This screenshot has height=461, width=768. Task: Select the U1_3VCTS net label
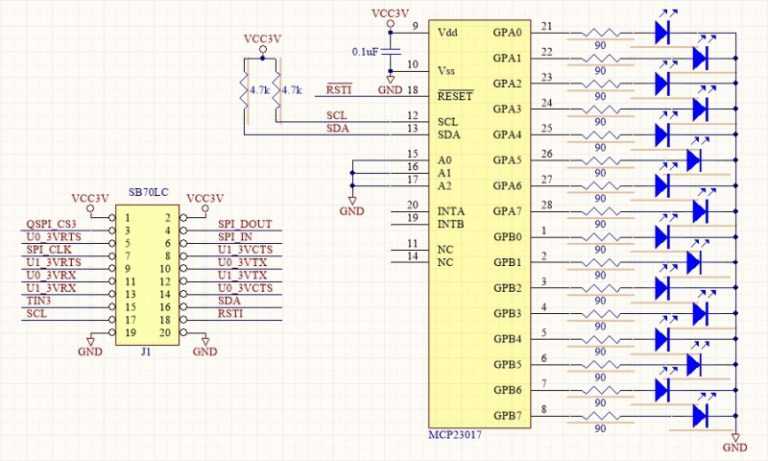click(x=245, y=249)
